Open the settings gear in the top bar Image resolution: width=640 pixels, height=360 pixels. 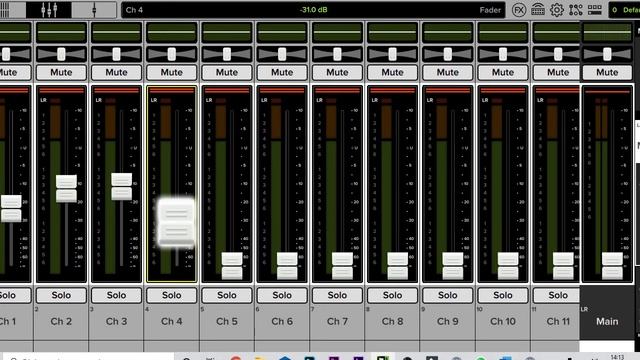tap(557, 10)
